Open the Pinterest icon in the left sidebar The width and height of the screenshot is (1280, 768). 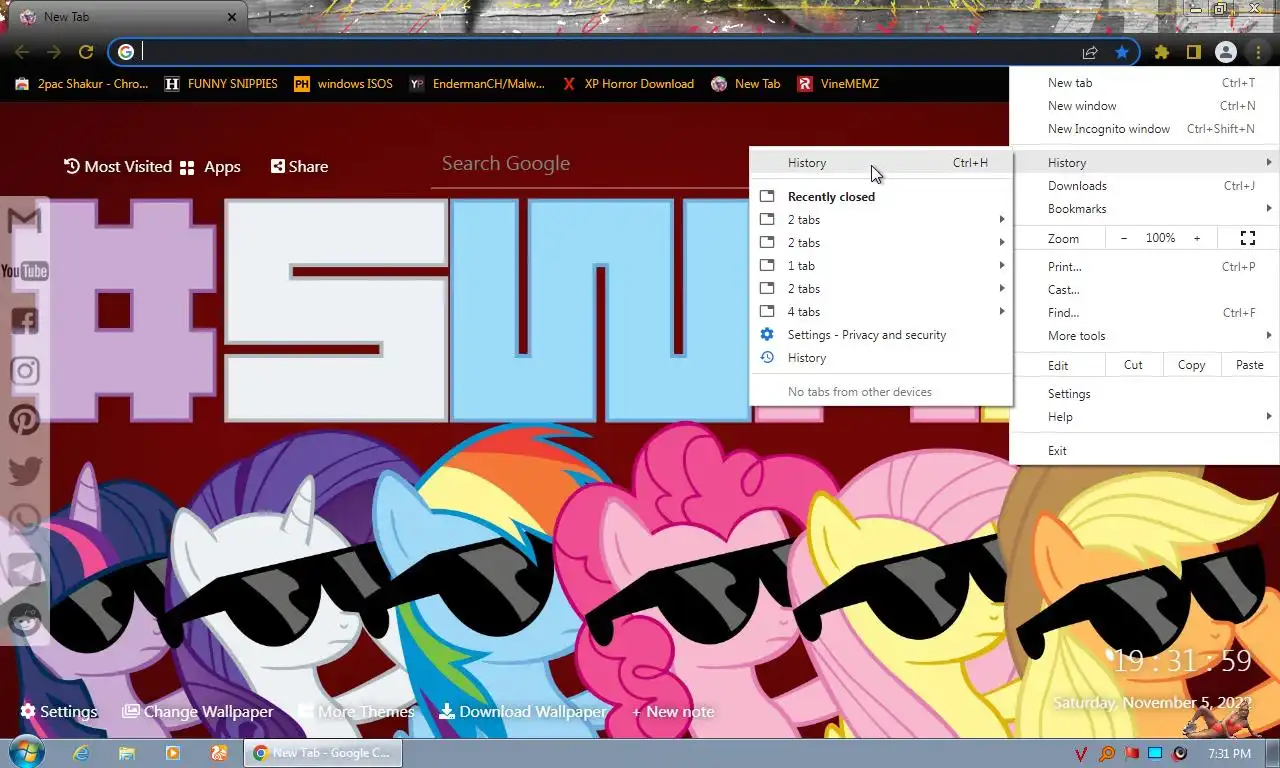pos(25,420)
